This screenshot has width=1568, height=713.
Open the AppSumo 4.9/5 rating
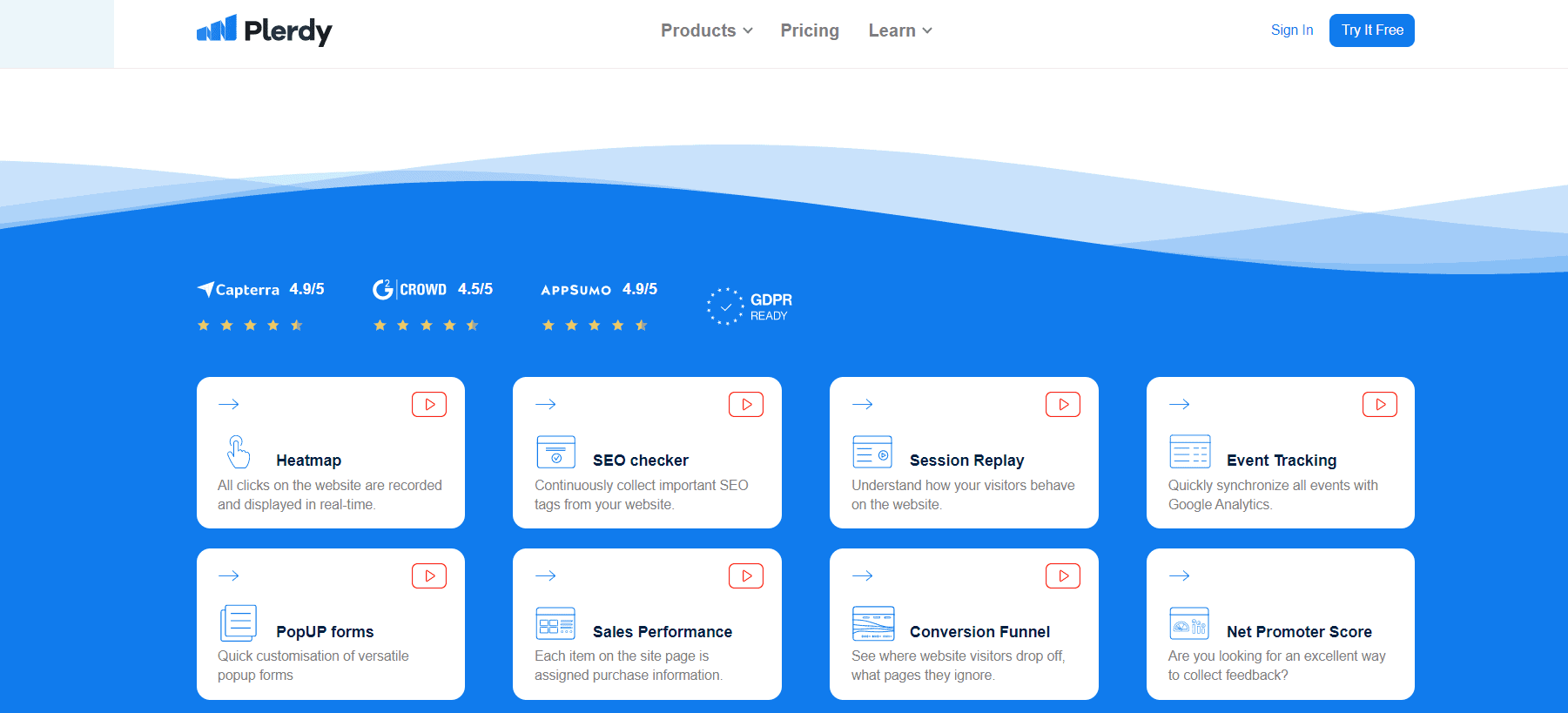coord(599,306)
